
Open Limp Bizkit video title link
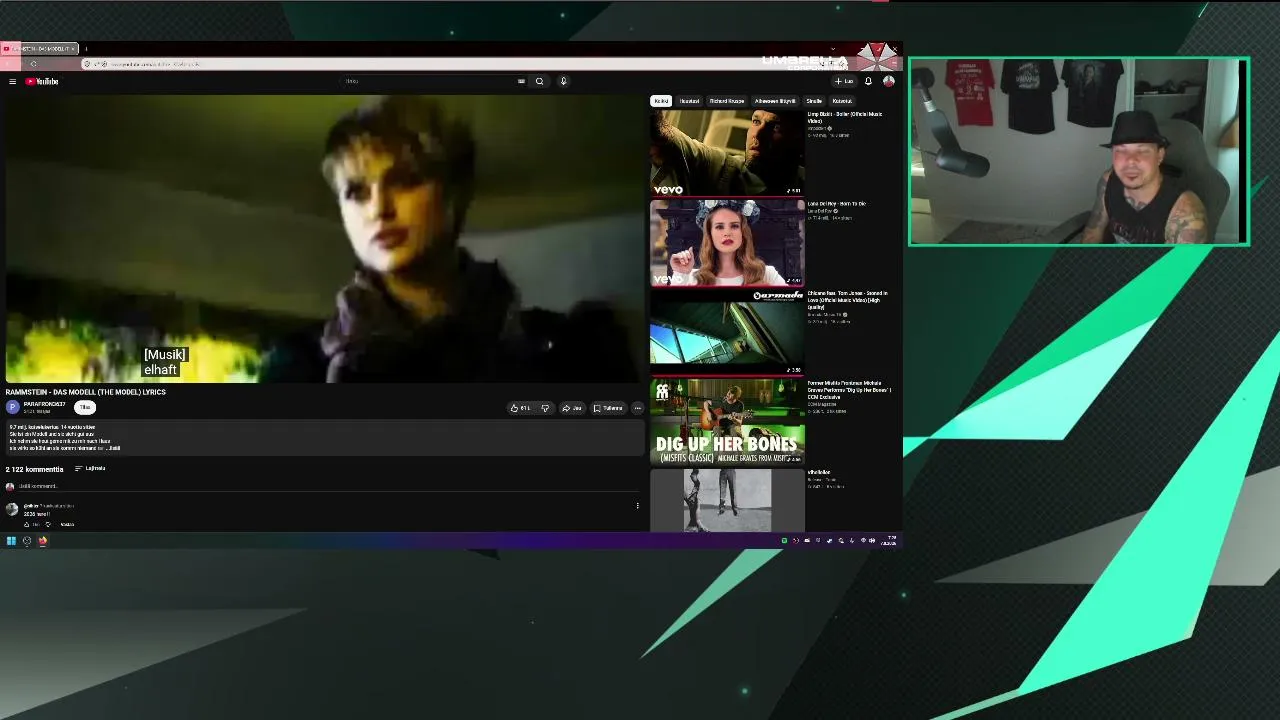click(845, 117)
